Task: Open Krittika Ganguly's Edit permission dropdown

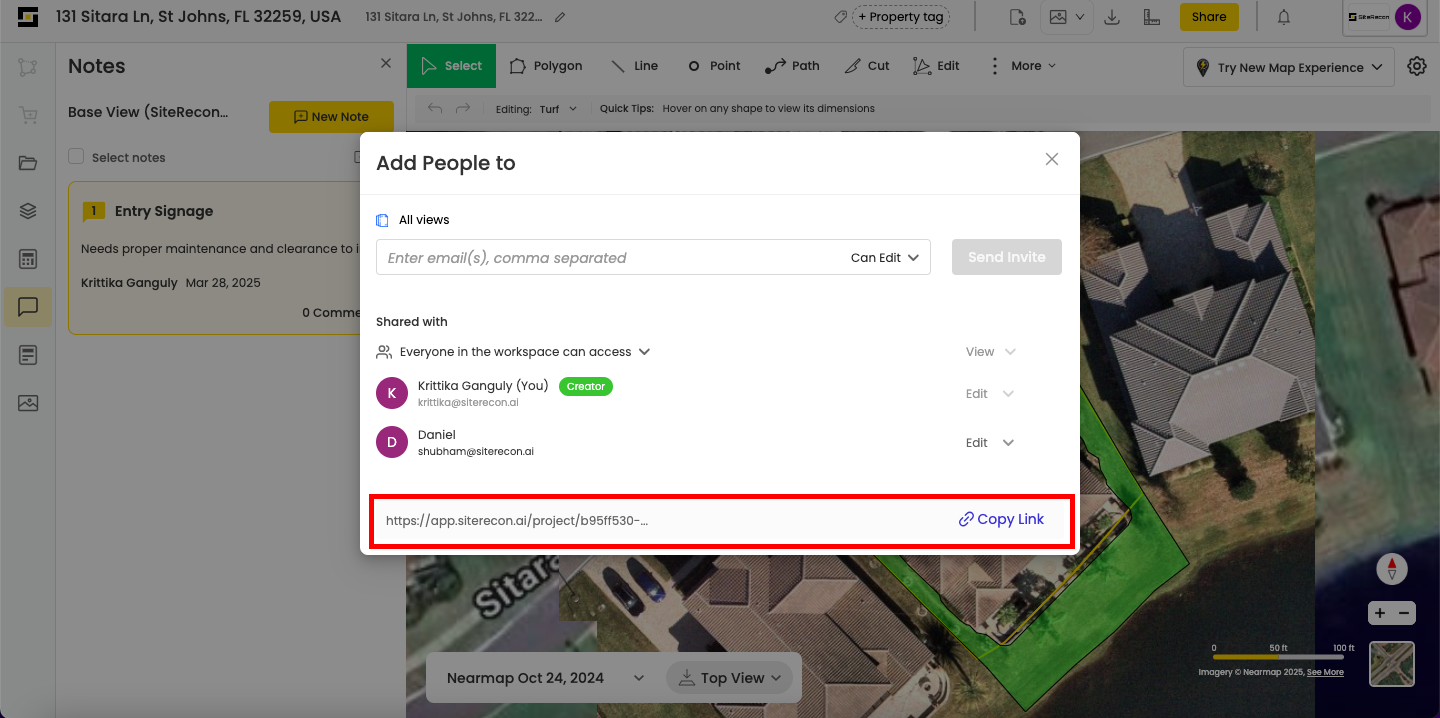Action: click(990, 394)
